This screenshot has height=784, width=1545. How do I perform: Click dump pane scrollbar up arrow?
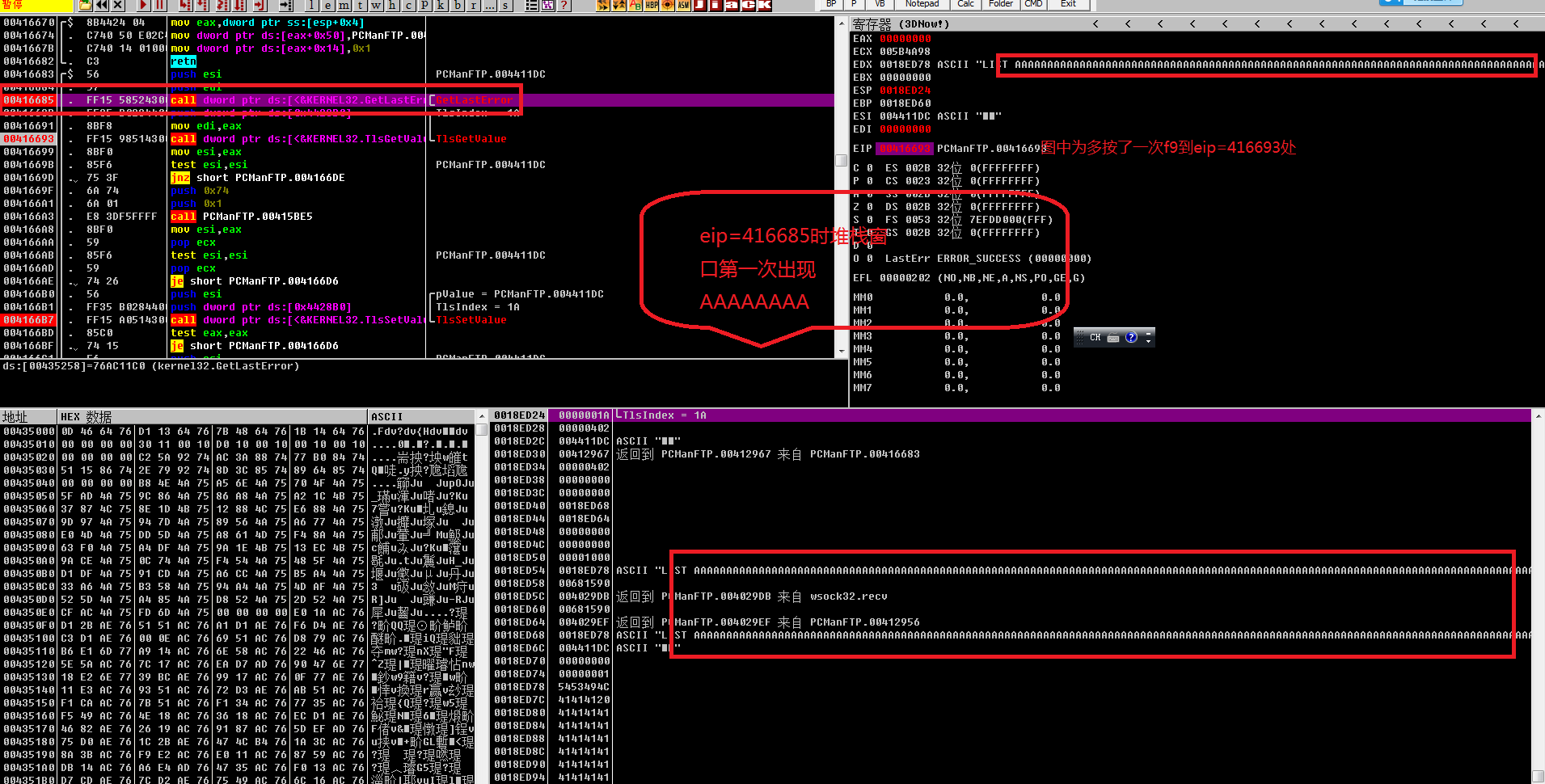482,416
